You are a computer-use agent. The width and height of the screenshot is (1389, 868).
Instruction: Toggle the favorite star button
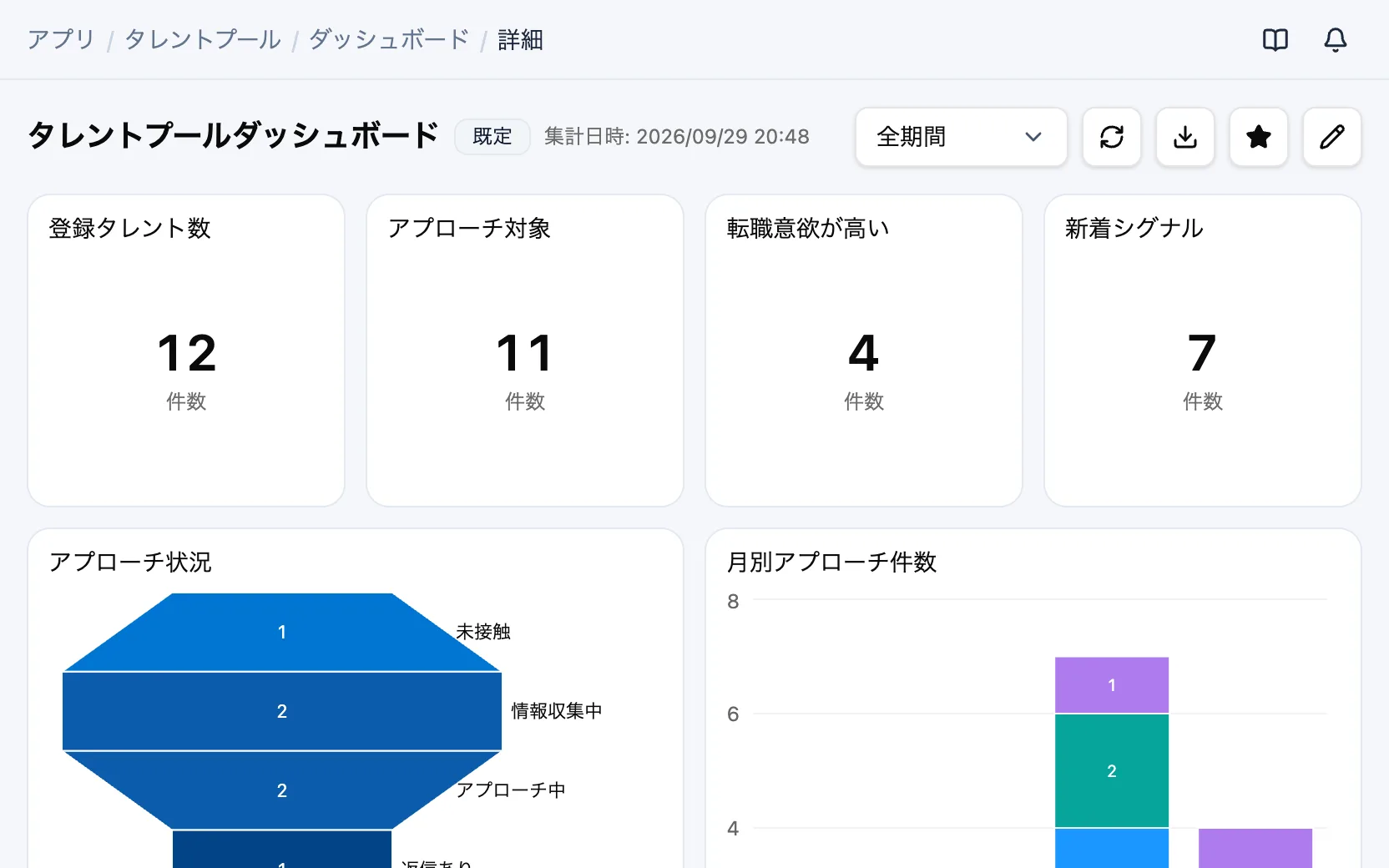point(1259,137)
